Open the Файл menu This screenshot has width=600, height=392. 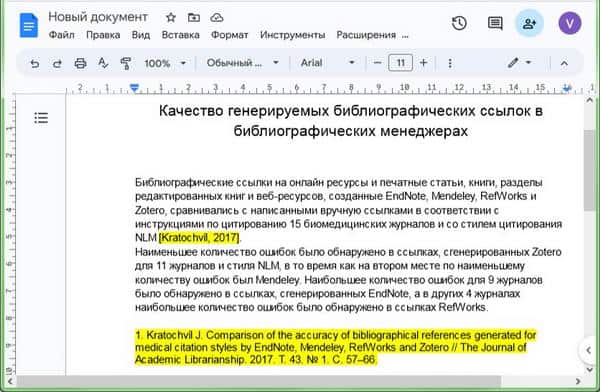point(62,35)
